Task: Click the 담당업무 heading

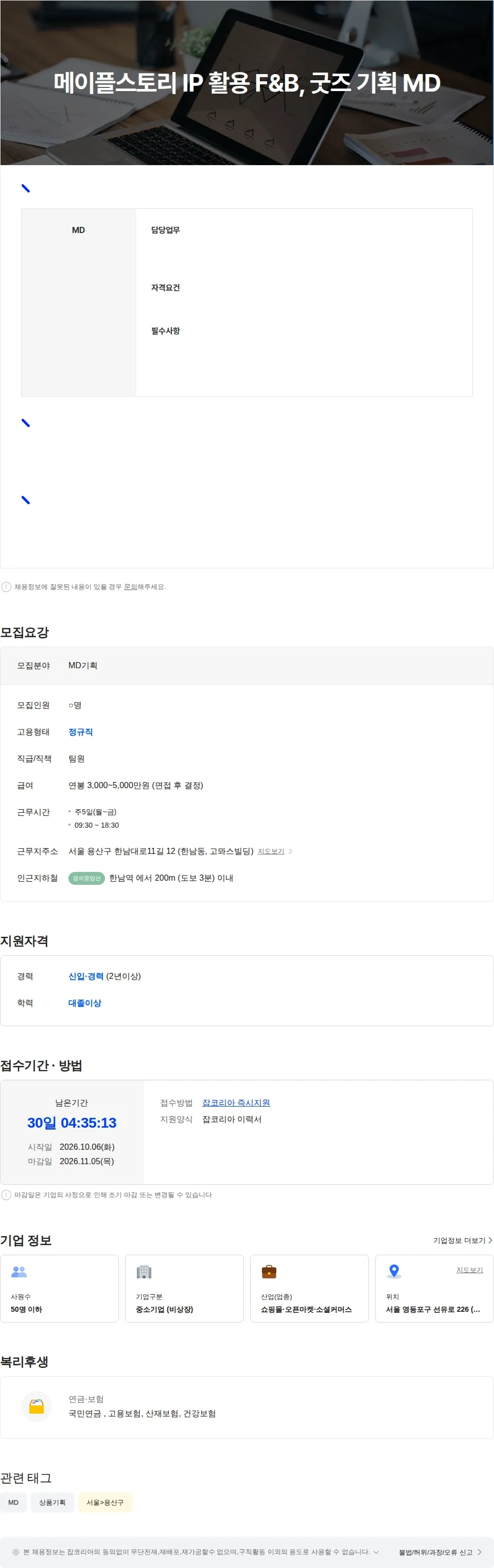Action: coord(166,230)
